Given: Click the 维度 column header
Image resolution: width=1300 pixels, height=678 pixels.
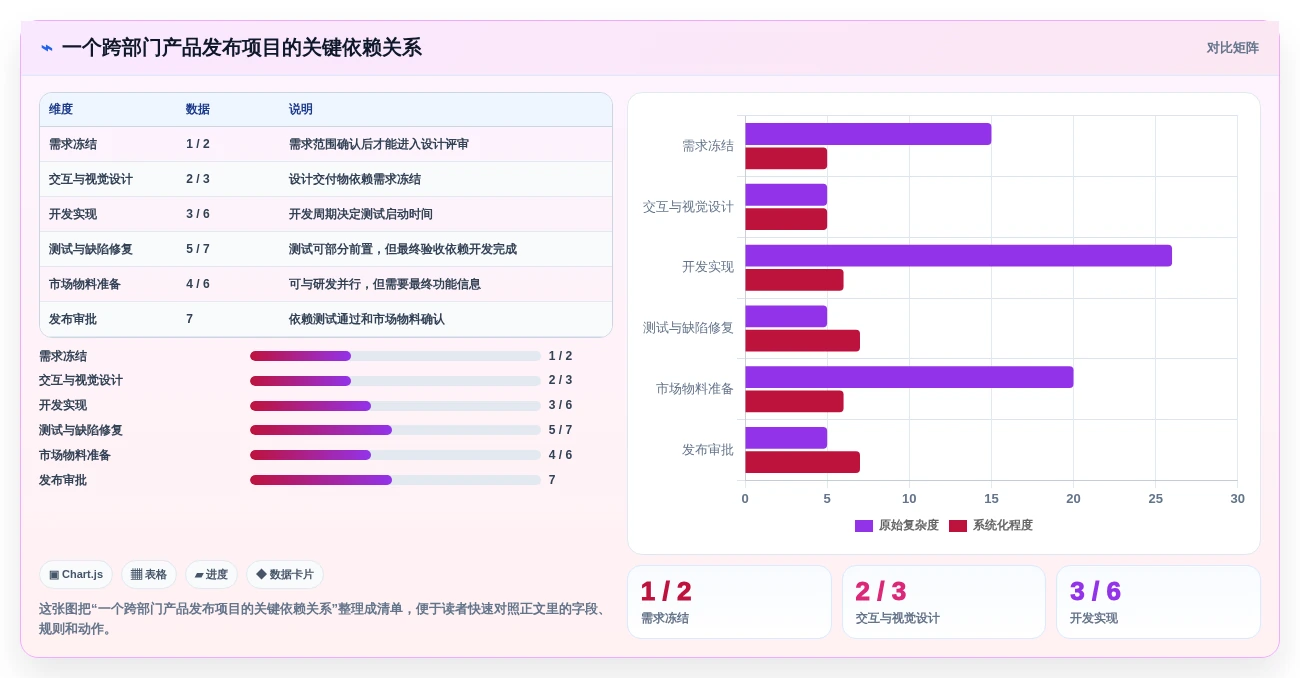Looking at the screenshot, I should 61,110.
